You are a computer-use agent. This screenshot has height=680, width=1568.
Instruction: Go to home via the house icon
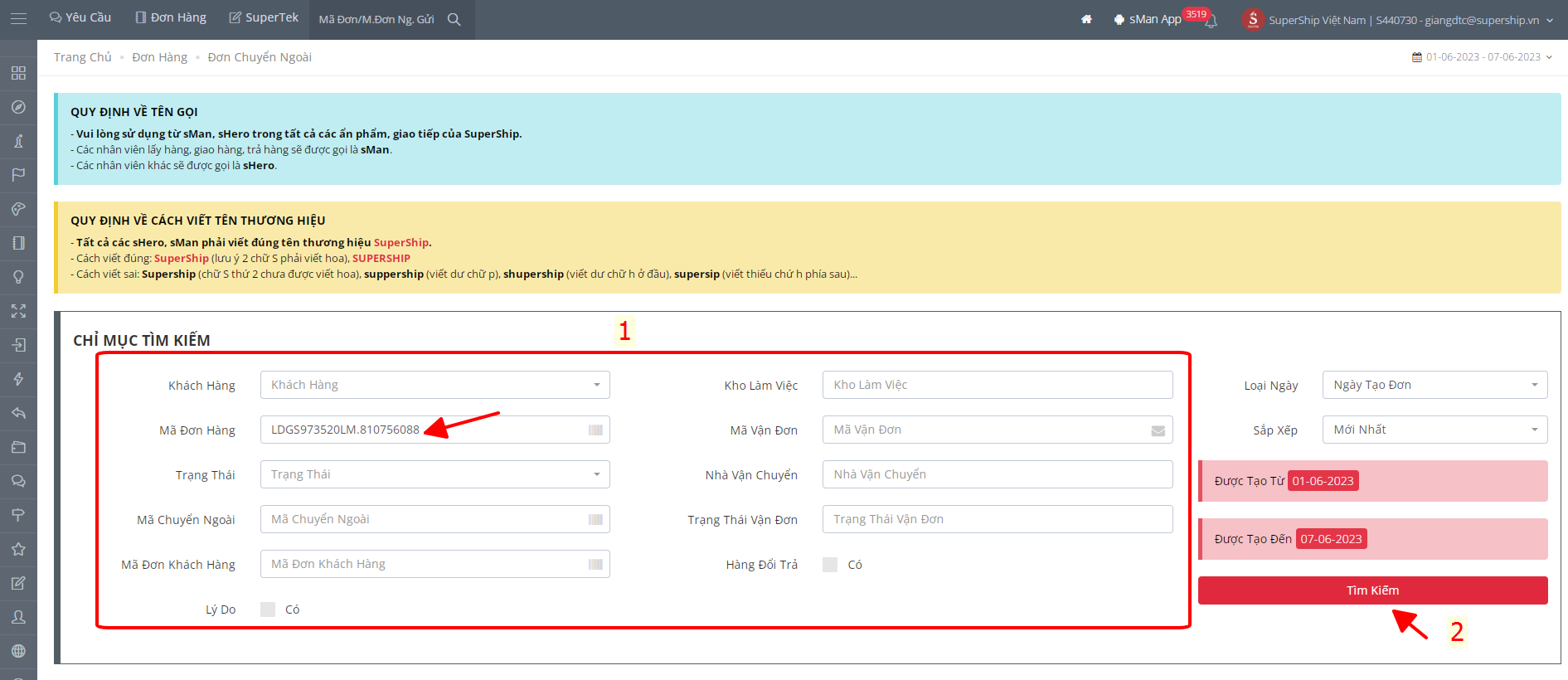click(1086, 19)
